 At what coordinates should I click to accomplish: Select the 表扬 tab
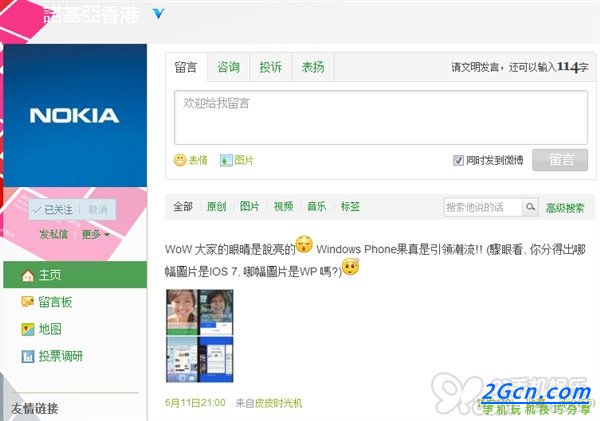(x=313, y=67)
